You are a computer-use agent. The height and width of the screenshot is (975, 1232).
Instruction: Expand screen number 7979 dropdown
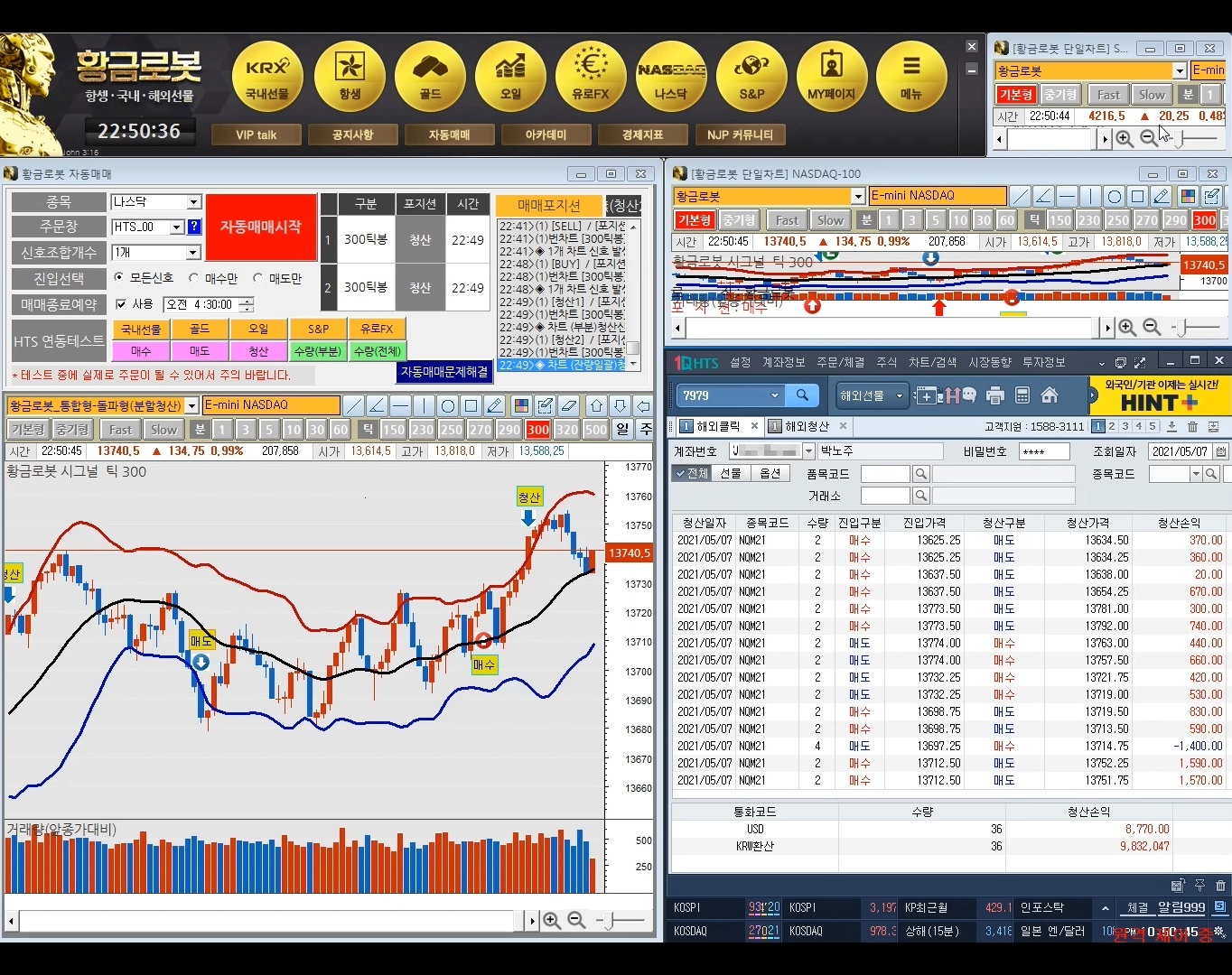click(x=774, y=395)
